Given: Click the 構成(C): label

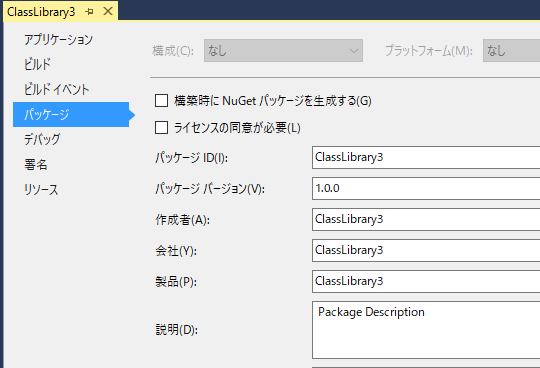Looking at the screenshot, I should coord(173,51).
